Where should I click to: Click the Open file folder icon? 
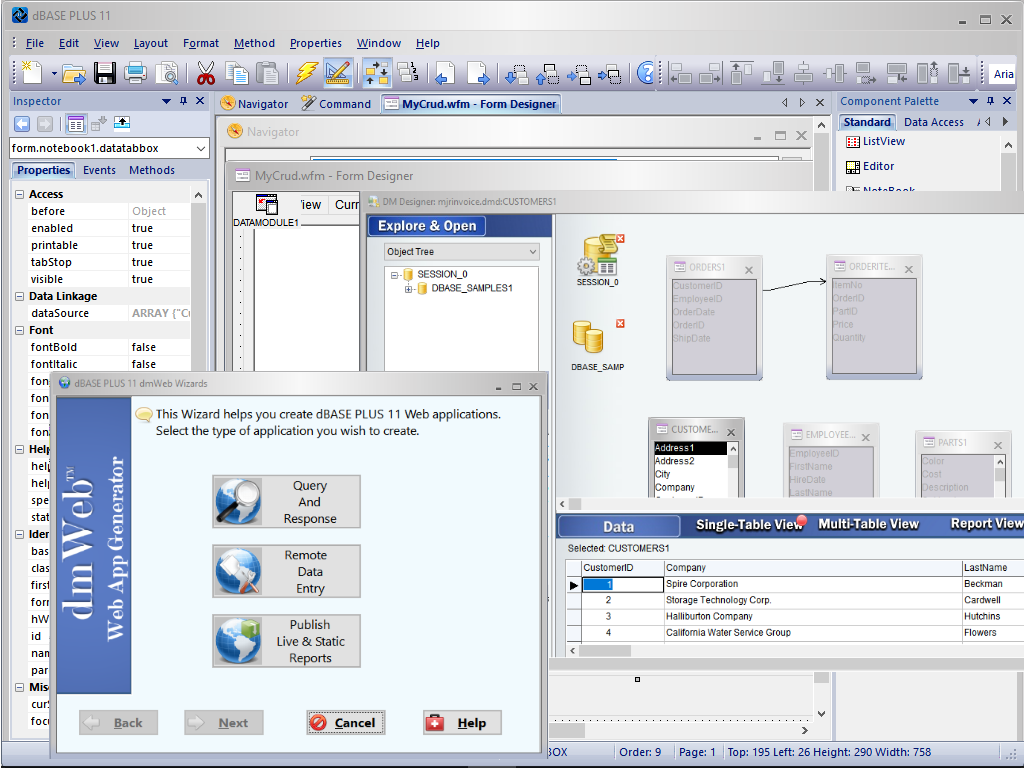(74, 73)
